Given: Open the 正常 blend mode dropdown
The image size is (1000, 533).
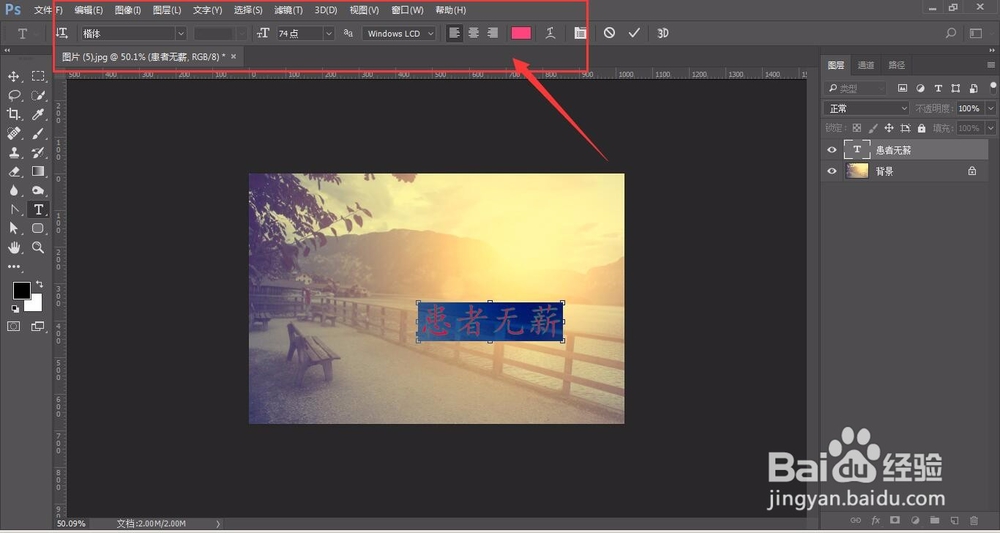Looking at the screenshot, I should [866, 109].
